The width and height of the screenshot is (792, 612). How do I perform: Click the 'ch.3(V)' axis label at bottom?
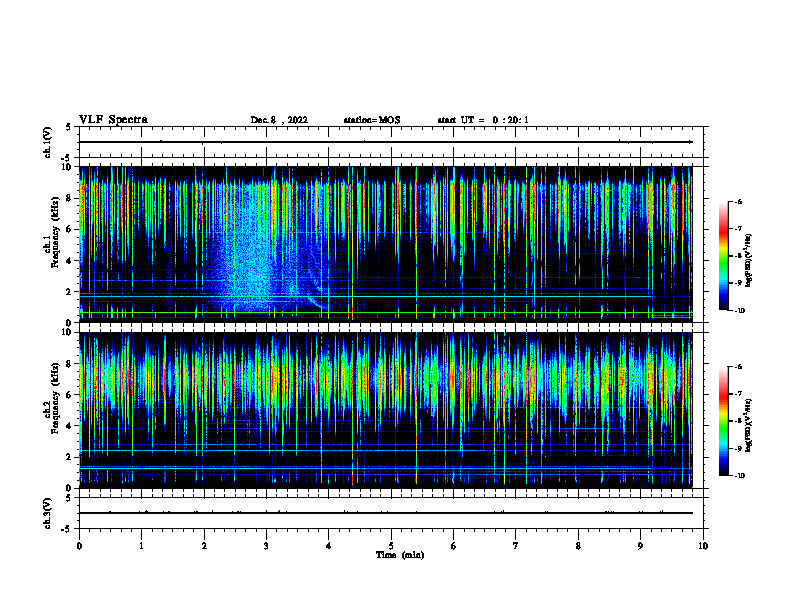(x=48, y=513)
